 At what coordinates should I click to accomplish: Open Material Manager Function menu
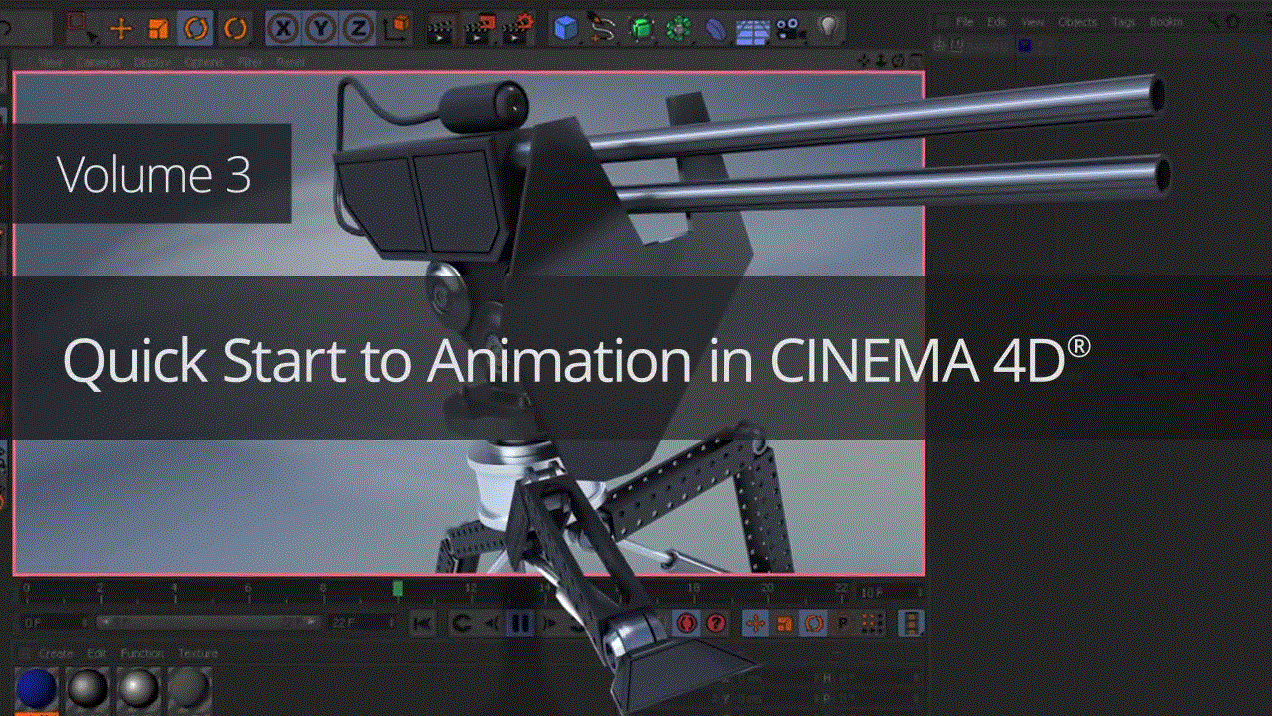click(142, 653)
